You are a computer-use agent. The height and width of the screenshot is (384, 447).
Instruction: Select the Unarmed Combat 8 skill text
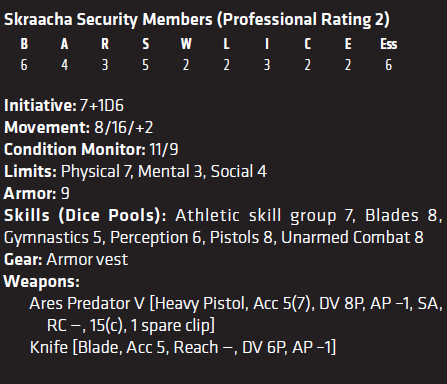[x=352, y=238]
